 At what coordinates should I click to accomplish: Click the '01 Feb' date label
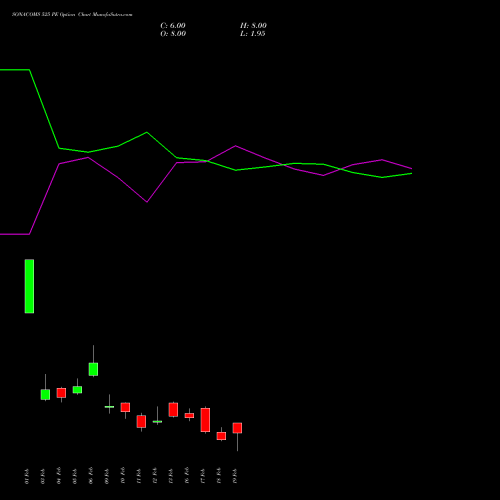click(x=27, y=476)
